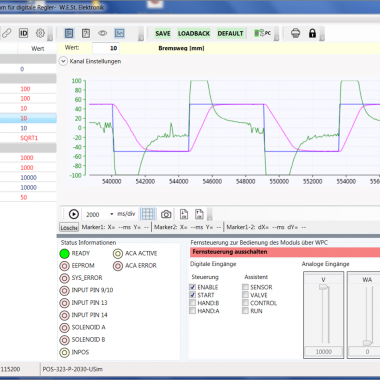The height and width of the screenshot is (380, 380).
Task: Open overflow handle after the lock icon
Action: tap(322, 33)
